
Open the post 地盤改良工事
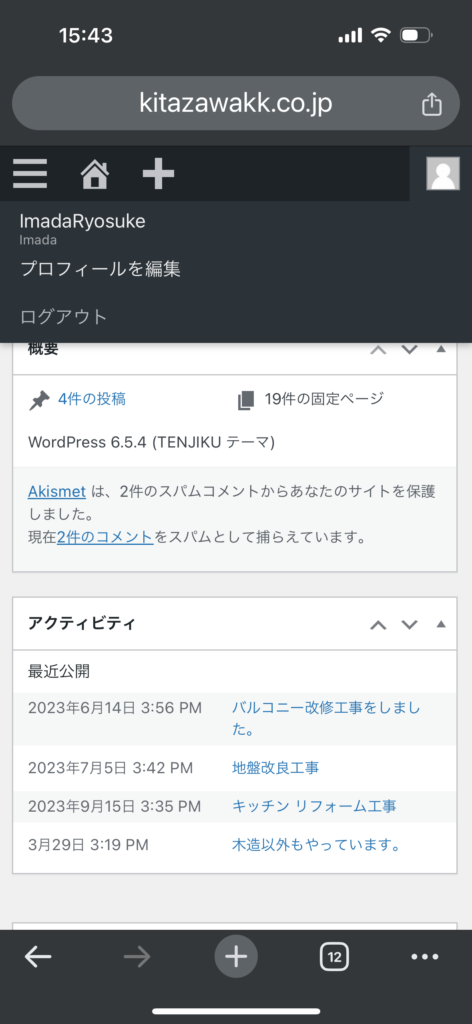tap(275, 768)
